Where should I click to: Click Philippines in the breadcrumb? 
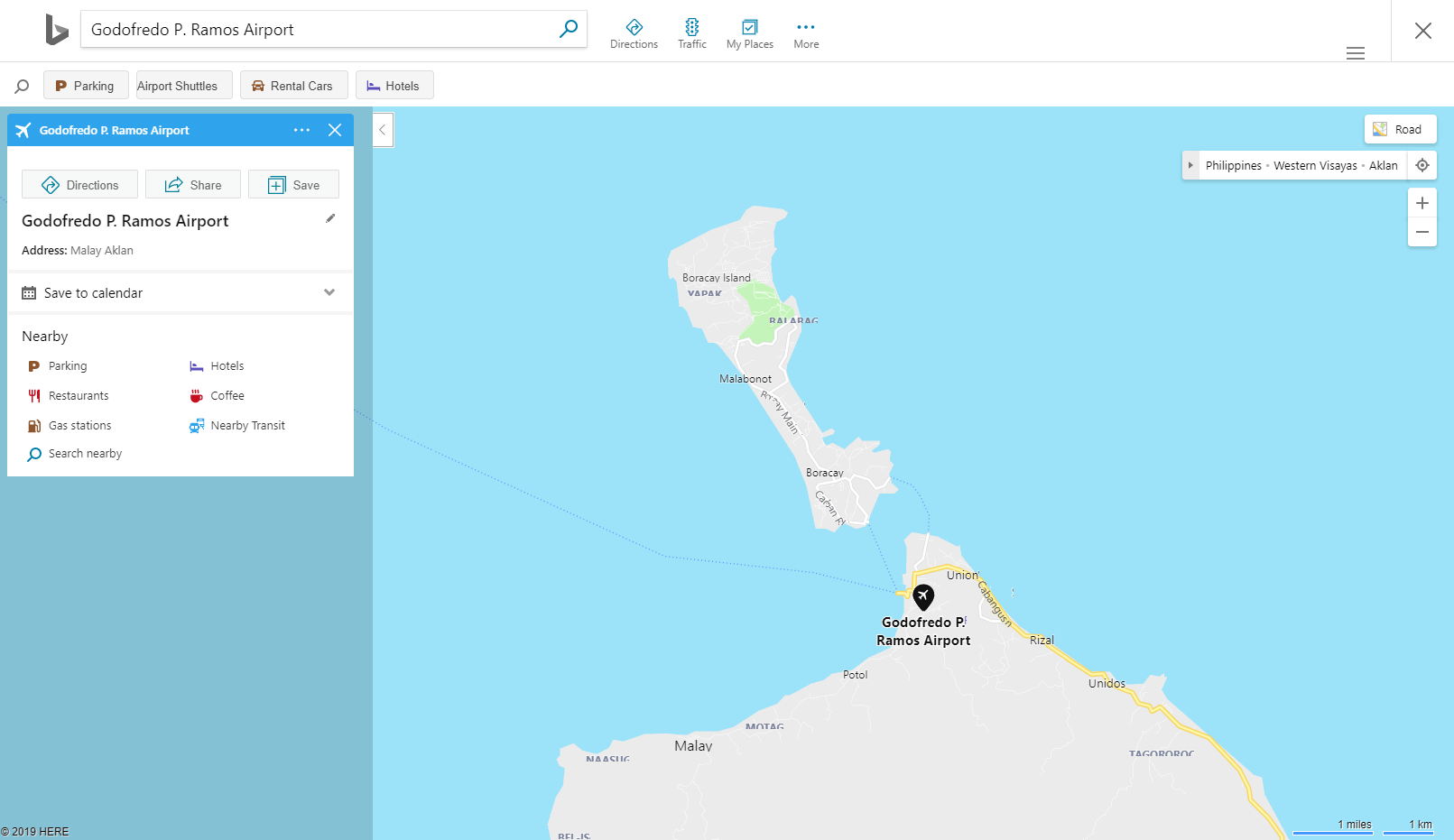click(x=1233, y=165)
